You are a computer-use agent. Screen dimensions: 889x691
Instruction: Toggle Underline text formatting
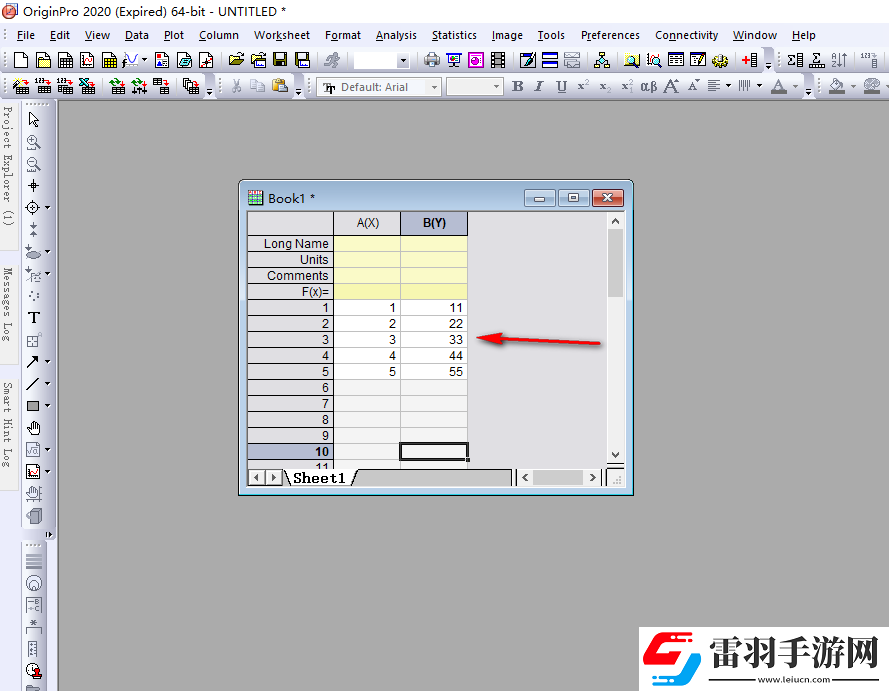pos(561,87)
